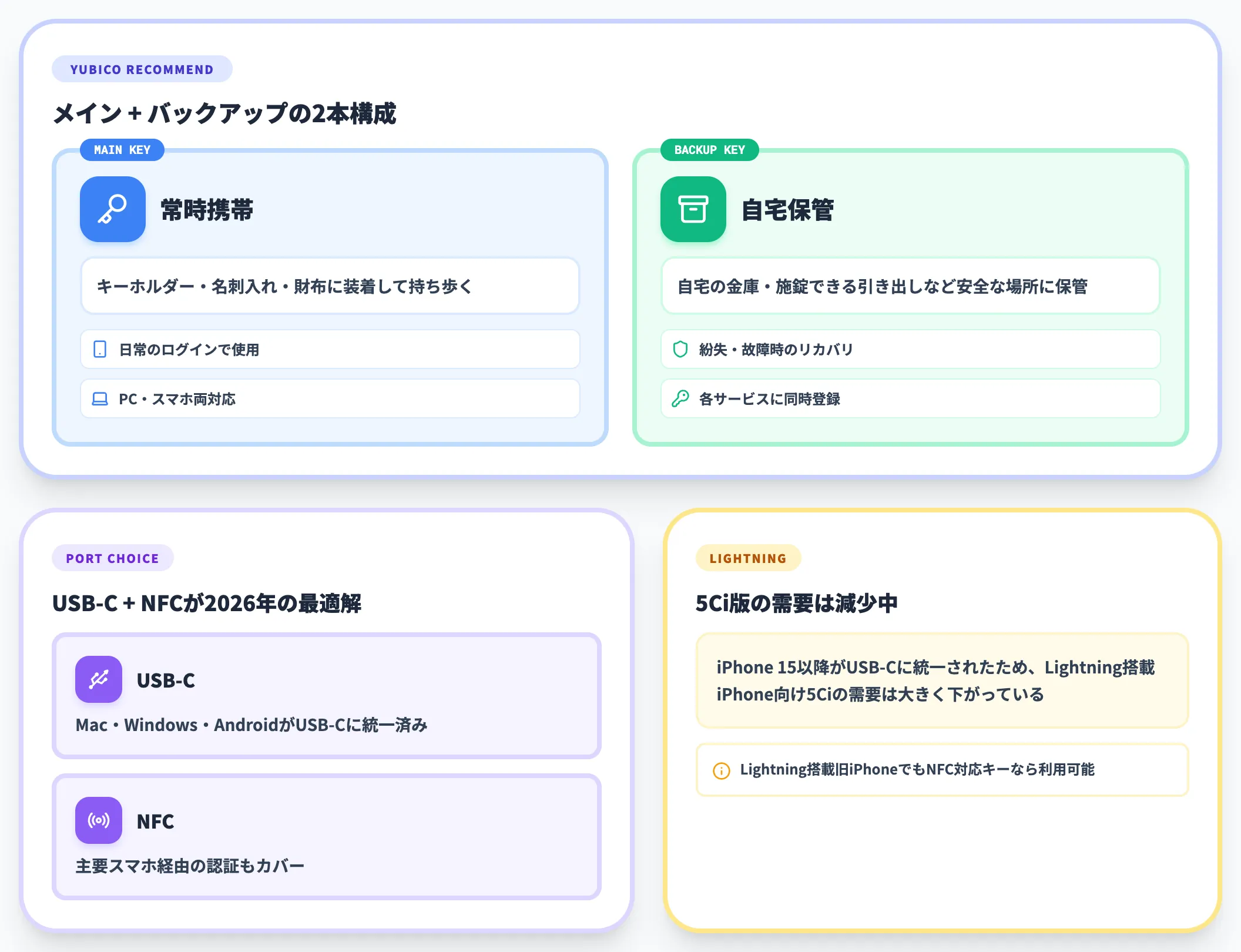Click the text 自宅の金庫・施錠できる引き出しなど安全な場所に保管
This screenshot has height=952, width=1241.
tap(883, 286)
